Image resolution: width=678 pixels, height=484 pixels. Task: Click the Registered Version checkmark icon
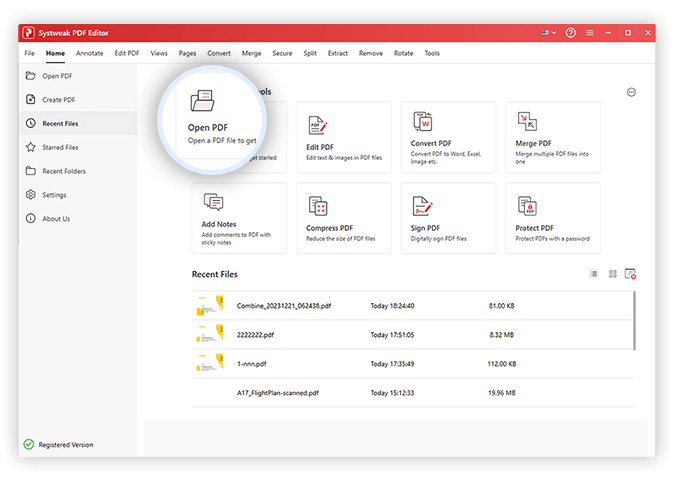pyautogui.click(x=29, y=444)
